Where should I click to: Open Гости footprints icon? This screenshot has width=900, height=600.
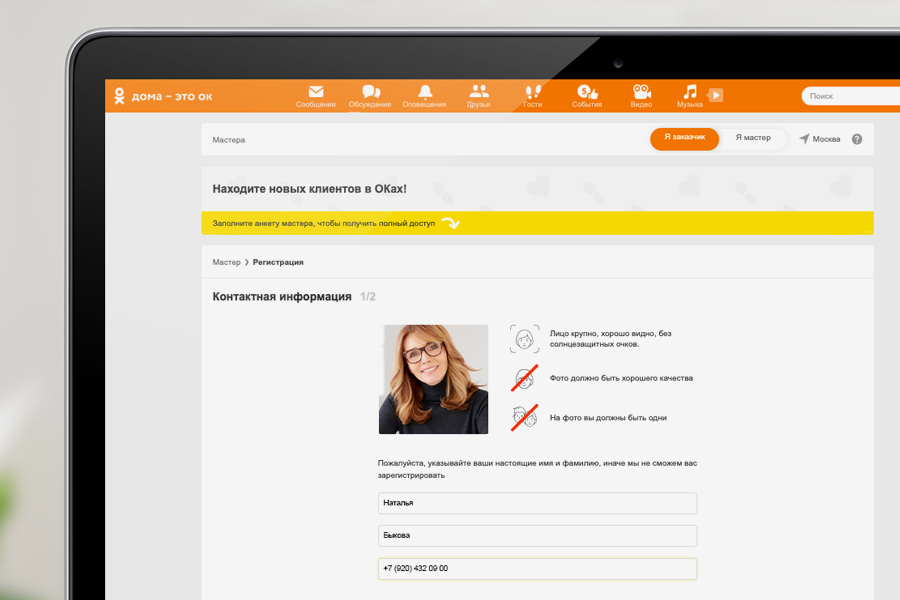tap(533, 91)
